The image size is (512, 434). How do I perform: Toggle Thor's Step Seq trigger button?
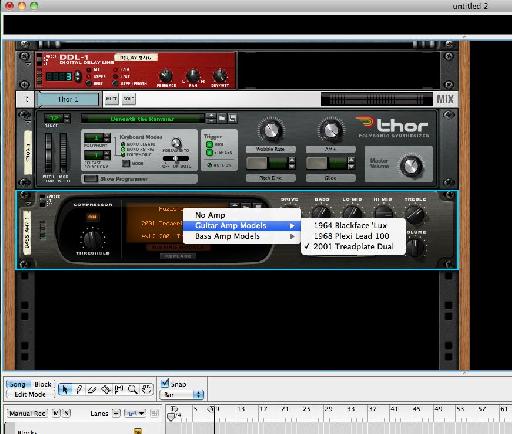point(210,153)
